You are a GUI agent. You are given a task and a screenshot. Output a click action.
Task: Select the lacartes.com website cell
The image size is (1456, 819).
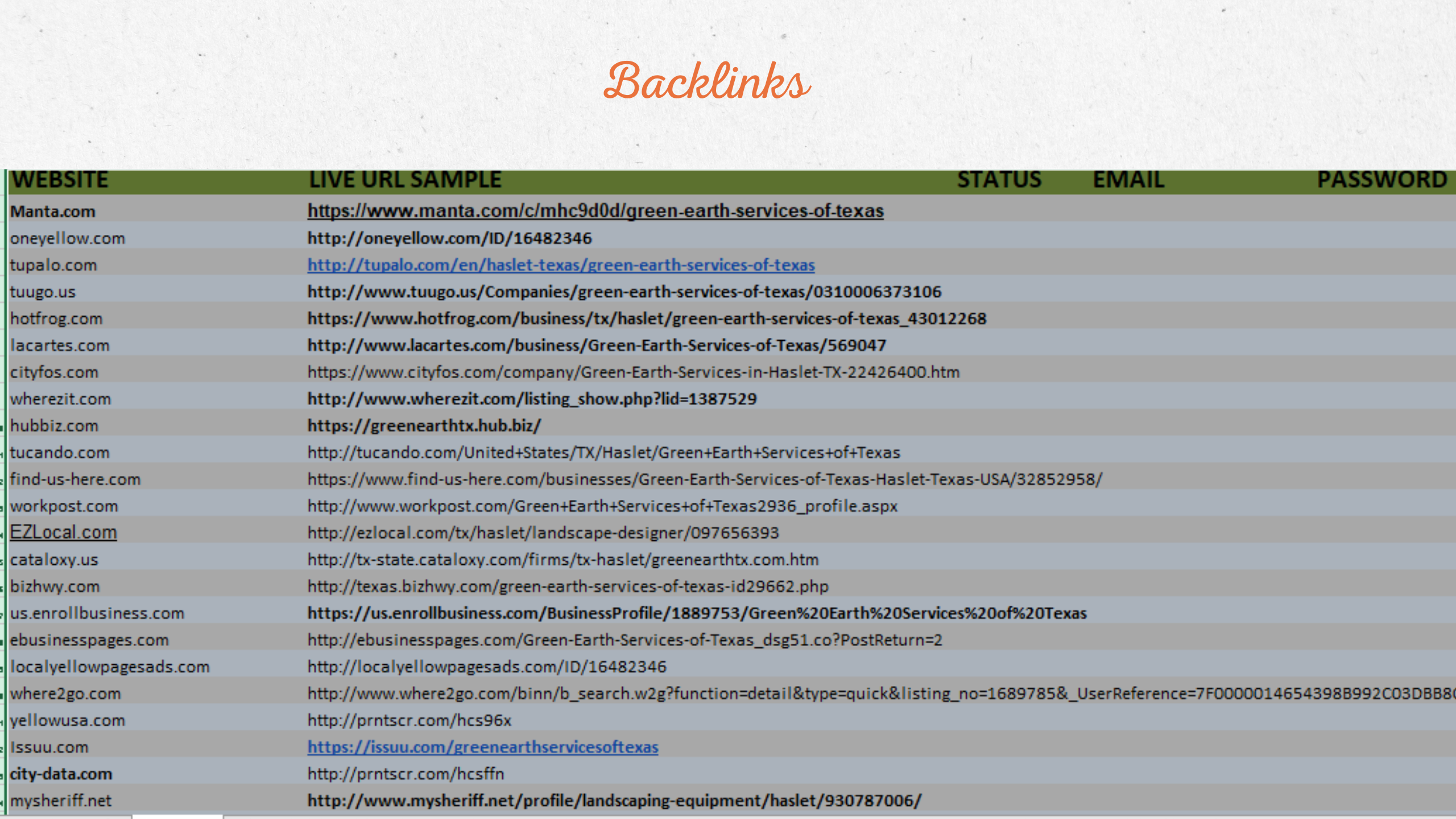coord(60,346)
